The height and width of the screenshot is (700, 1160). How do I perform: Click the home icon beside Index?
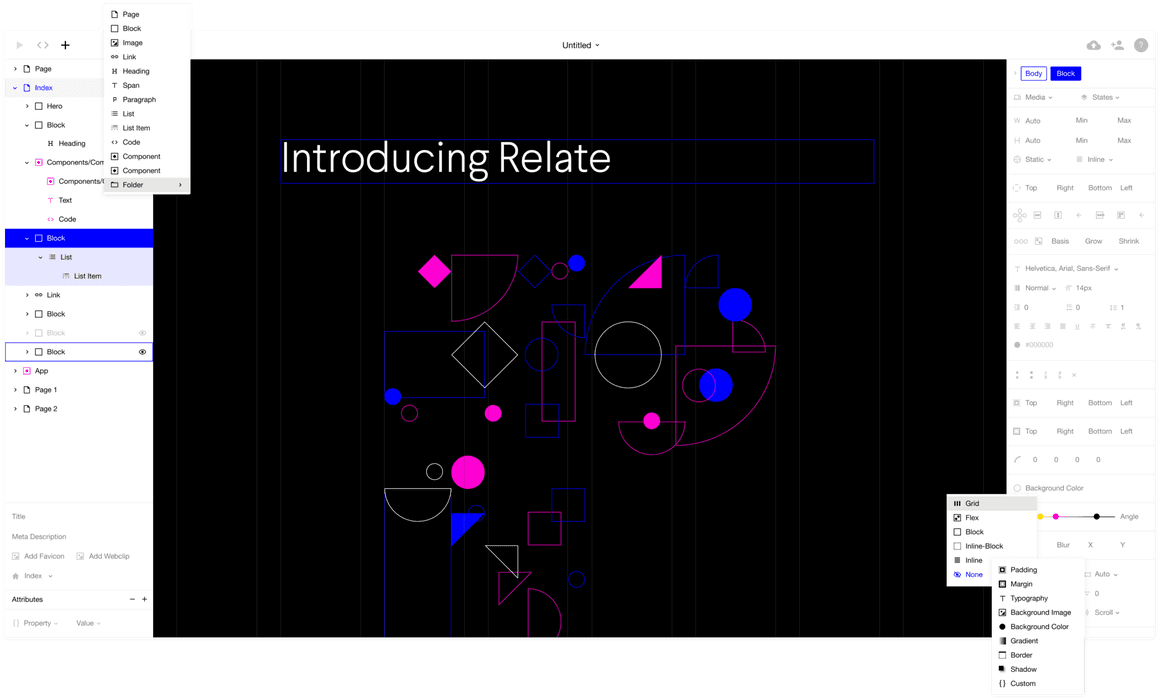click(16, 576)
